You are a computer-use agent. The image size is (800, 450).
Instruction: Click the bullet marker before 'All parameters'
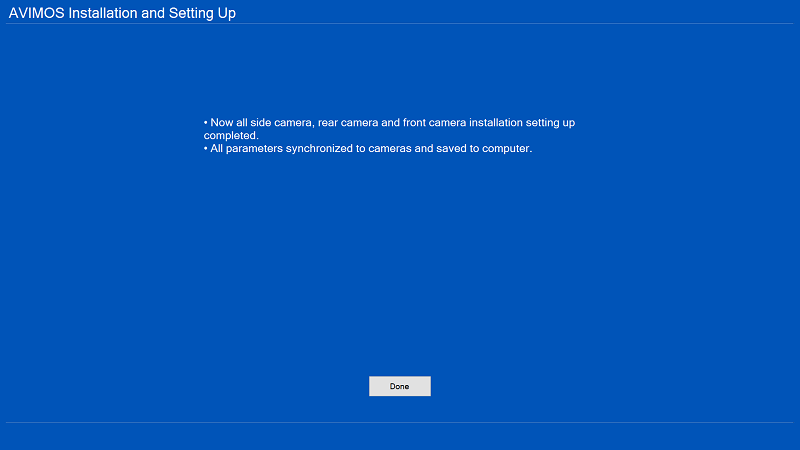click(205, 149)
